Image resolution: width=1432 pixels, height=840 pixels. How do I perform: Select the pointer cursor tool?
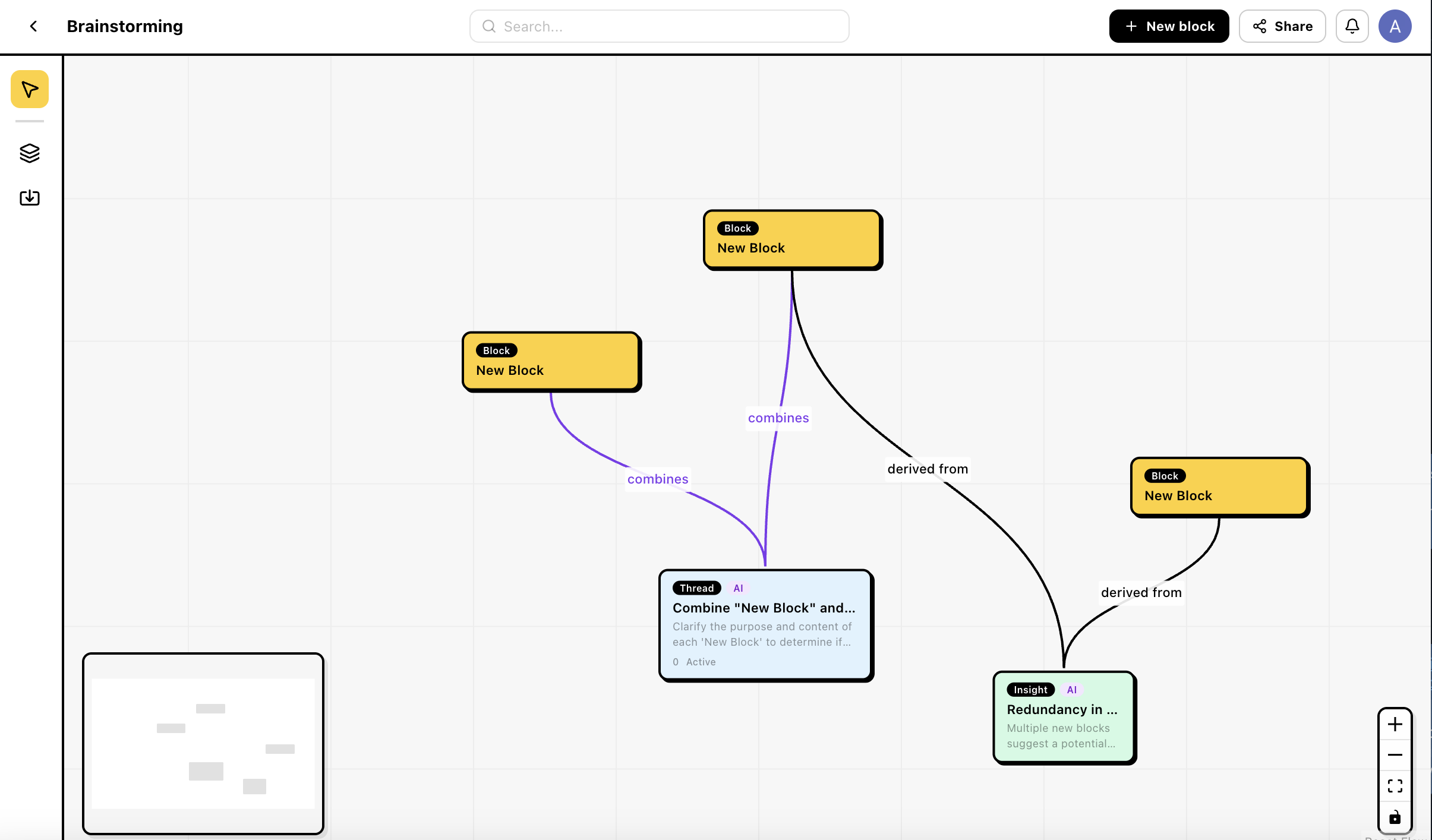point(29,89)
